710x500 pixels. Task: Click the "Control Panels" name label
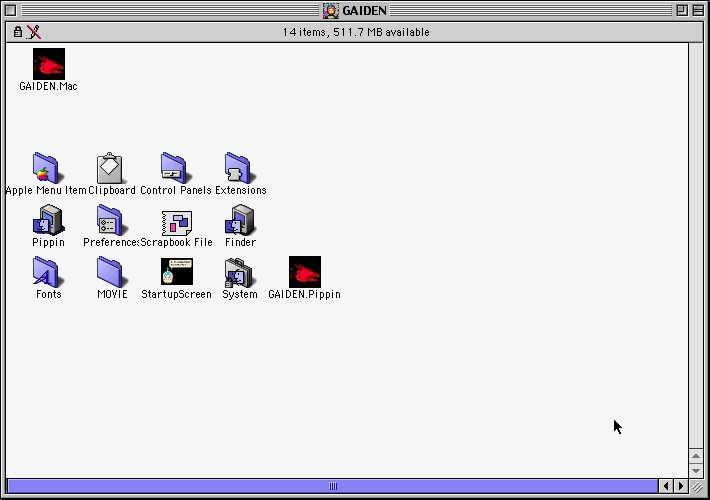pyautogui.click(x=176, y=190)
